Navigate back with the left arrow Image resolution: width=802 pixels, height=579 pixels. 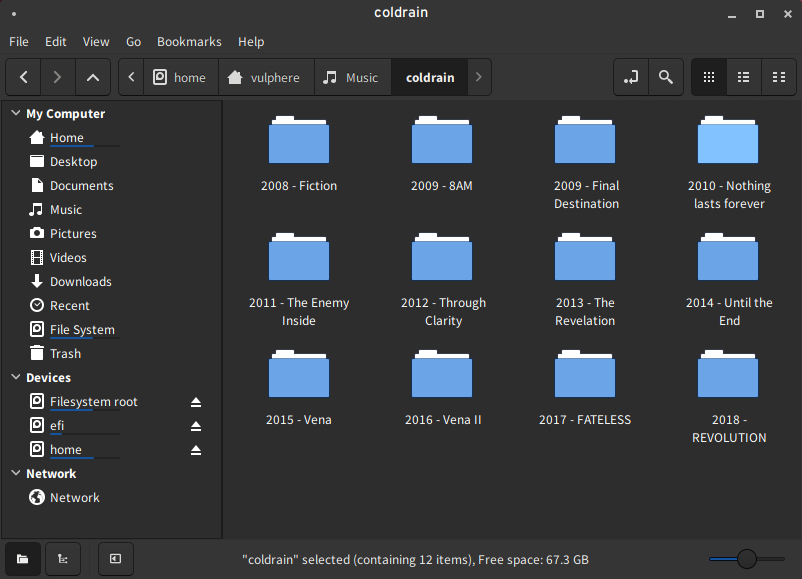point(24,77)
